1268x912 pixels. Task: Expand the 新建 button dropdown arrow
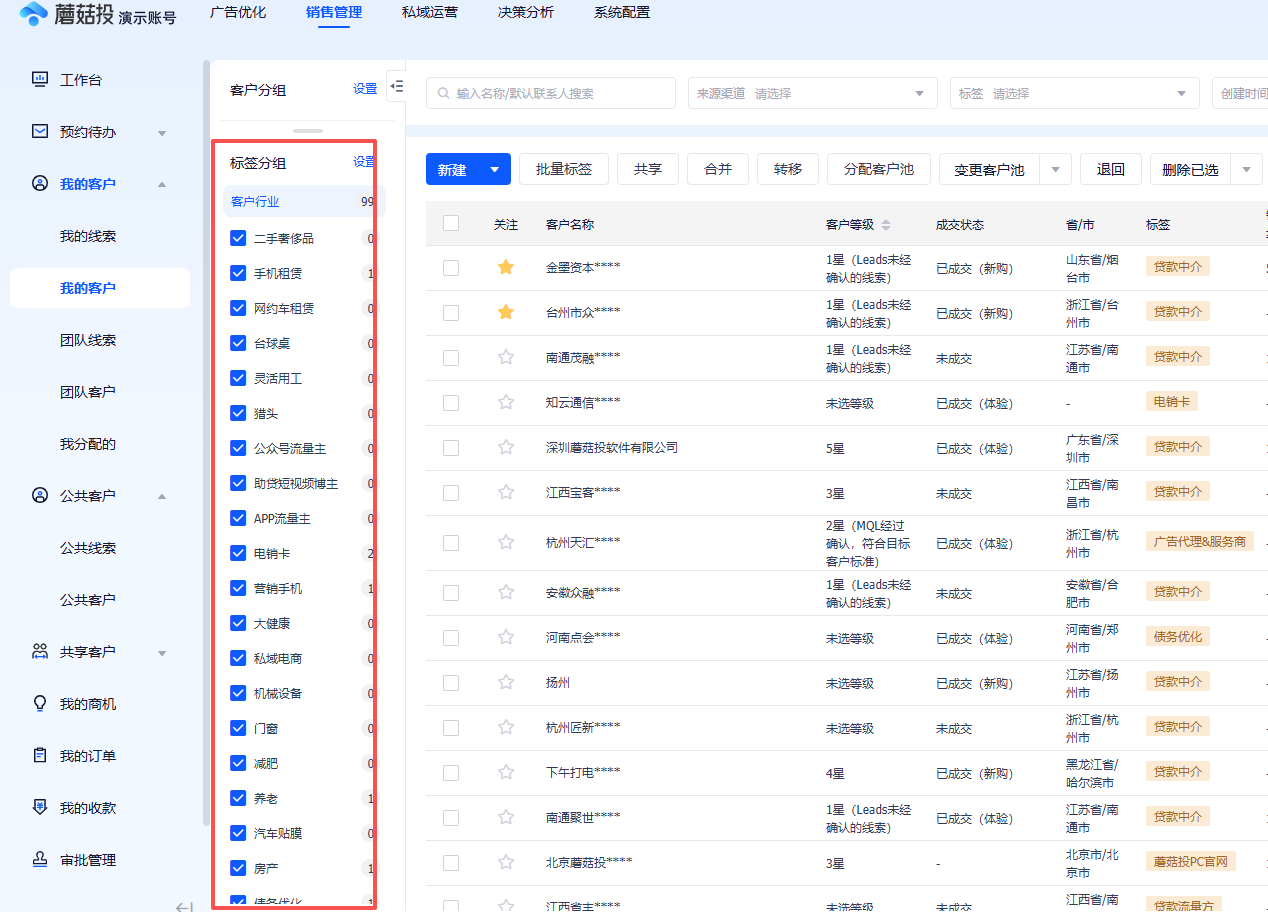pyautogui.click(x=495, y=168)
